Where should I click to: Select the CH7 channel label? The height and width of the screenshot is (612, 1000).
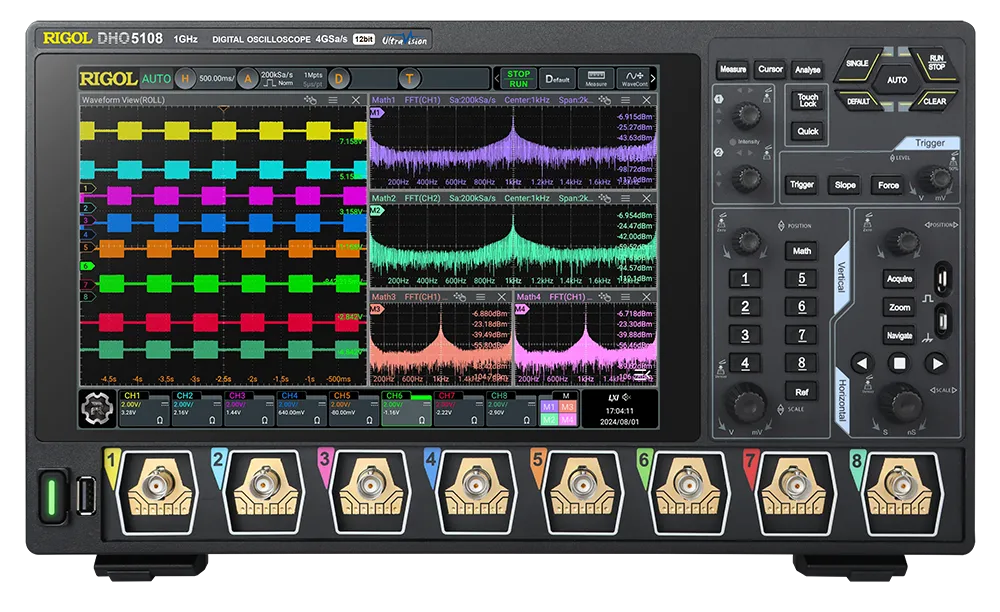click(x=446, y=396)
